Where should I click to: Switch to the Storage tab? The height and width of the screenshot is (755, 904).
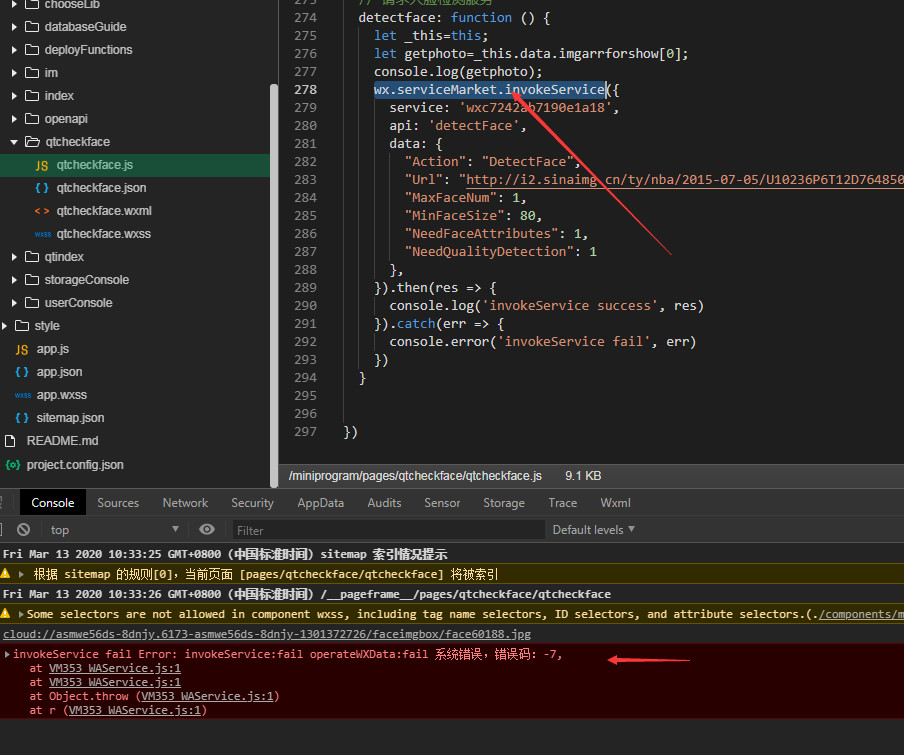(x=504, y=503)
